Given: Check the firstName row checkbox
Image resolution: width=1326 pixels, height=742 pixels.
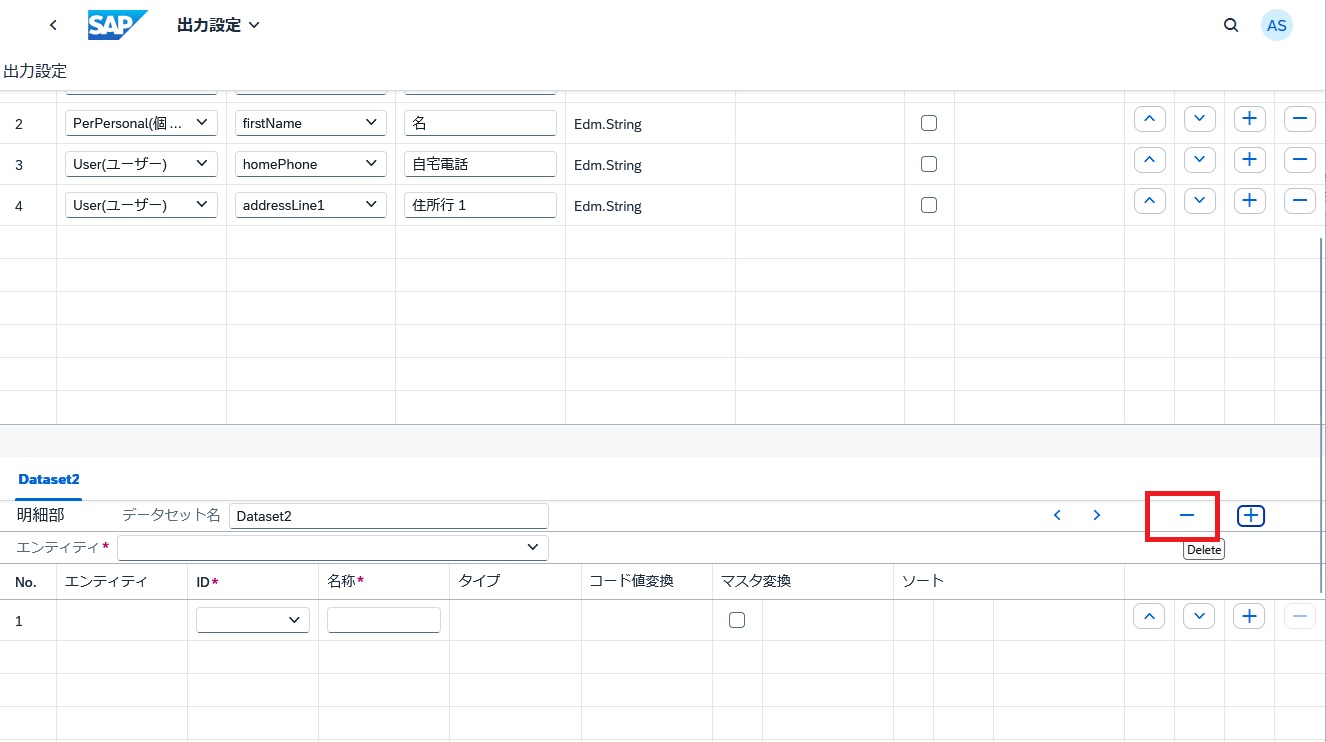Looking at the screenshot, I should pyautogui.click(x=929, y=123).
